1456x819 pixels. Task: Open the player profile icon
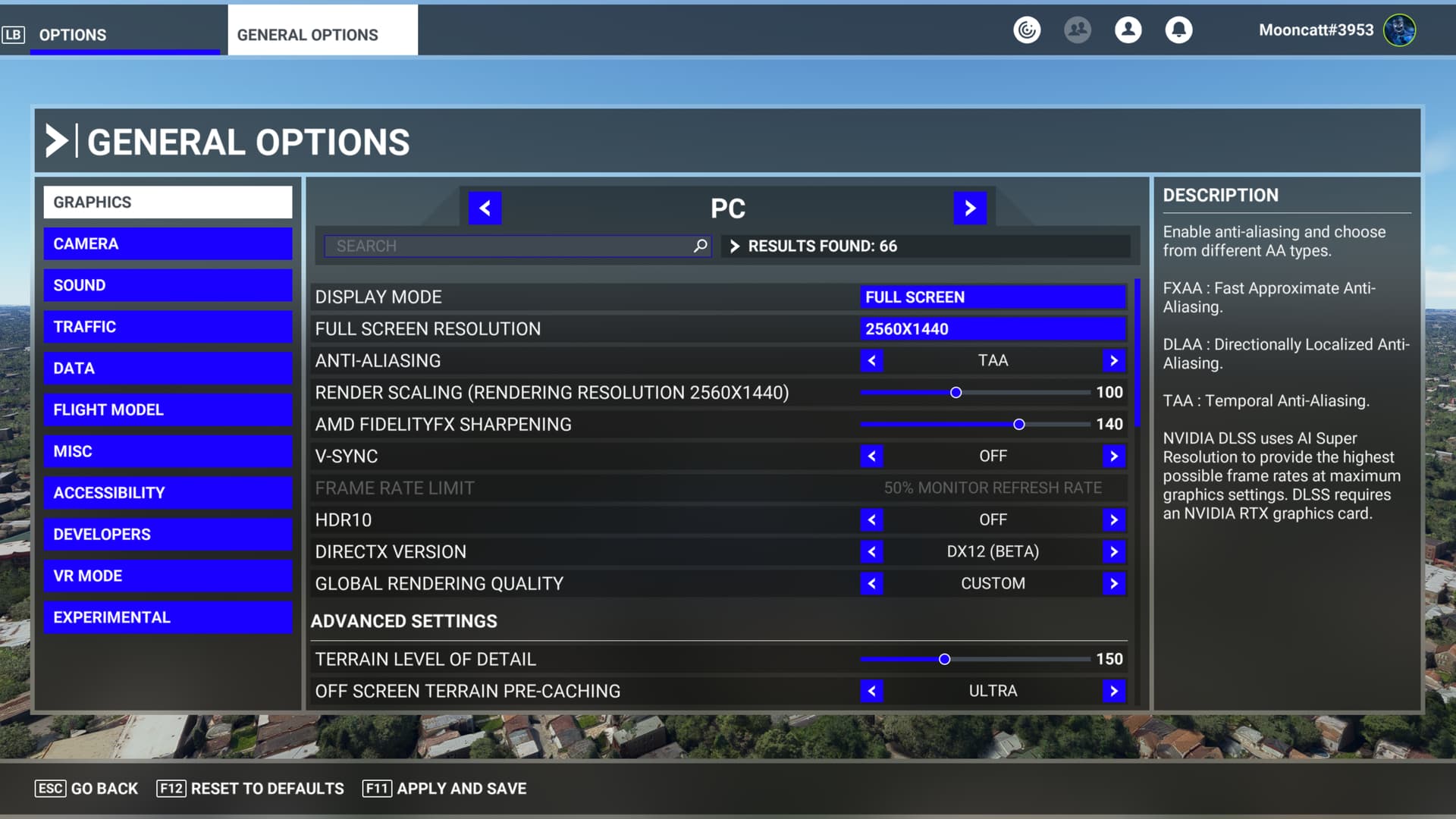click(1128, 30)
